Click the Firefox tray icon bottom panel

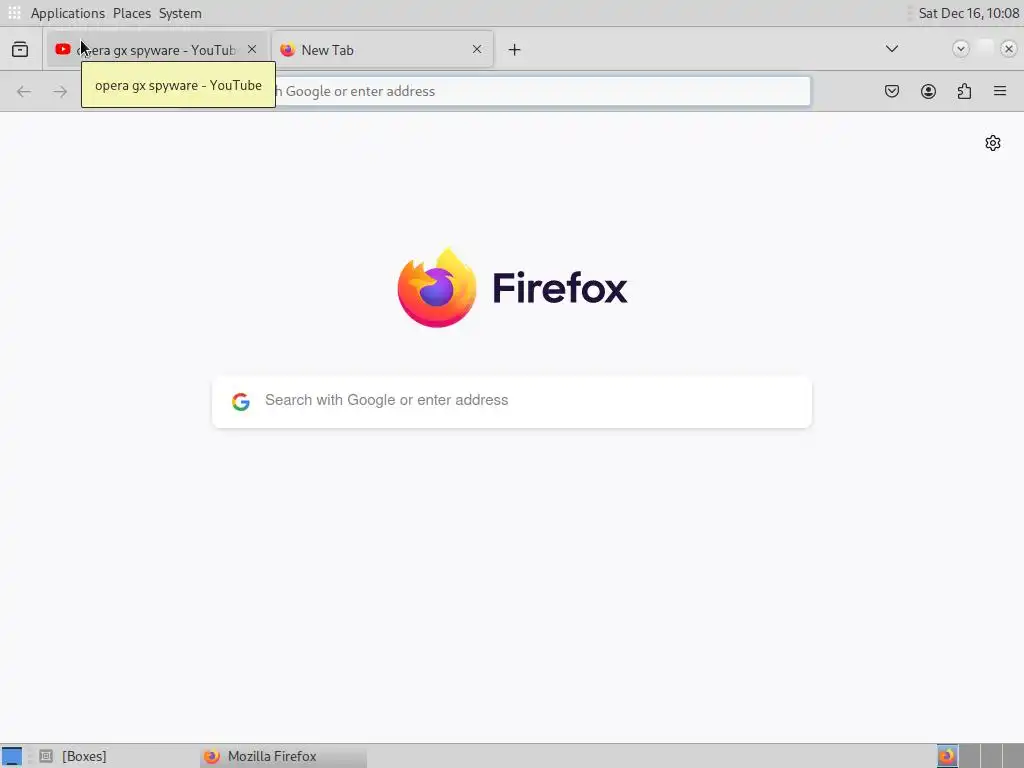(x=947, y=756)
